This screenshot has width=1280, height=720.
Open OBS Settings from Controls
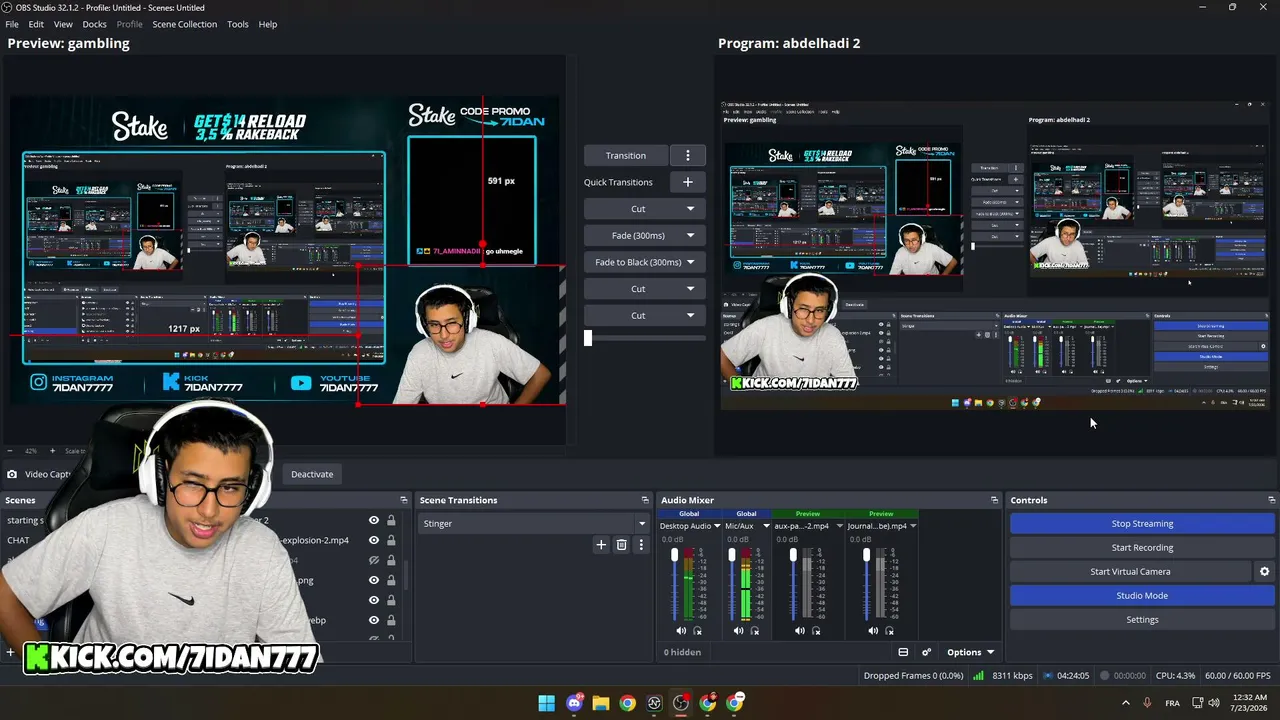[1142, 620]
